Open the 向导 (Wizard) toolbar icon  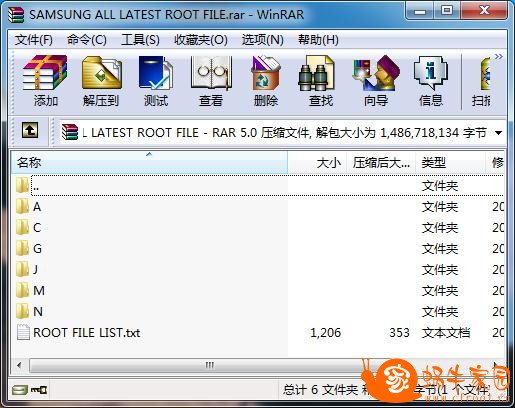(x=376, y=73)
